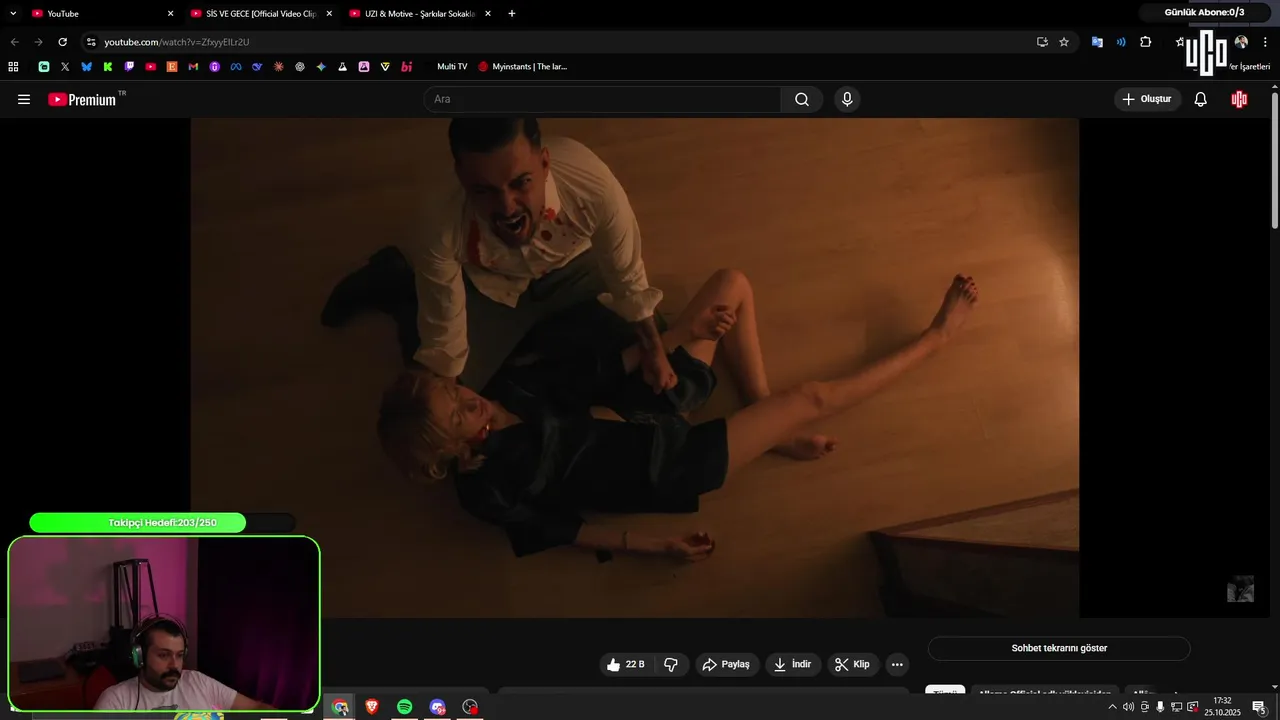
Task: Open Chrome from the taskbar
Action: pos(340,707)
